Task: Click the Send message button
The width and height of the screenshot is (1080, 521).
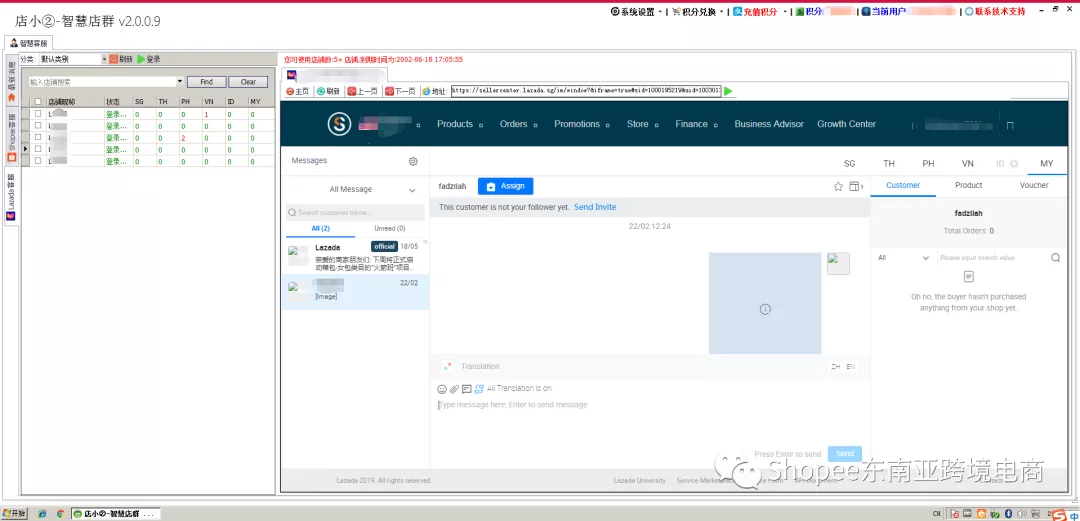Action: point(844,453)
